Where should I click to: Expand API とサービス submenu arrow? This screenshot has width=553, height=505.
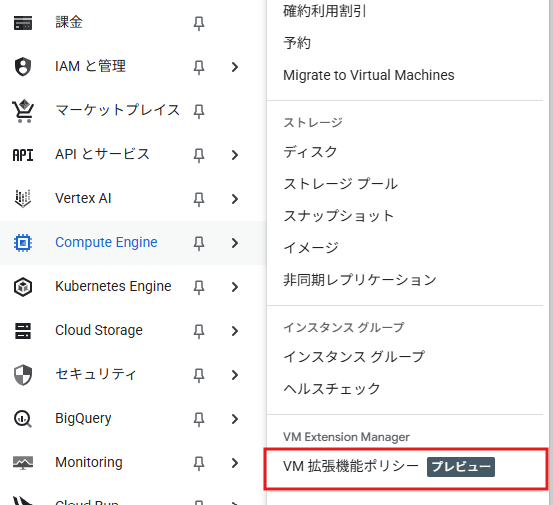click(x=235, y=155)
